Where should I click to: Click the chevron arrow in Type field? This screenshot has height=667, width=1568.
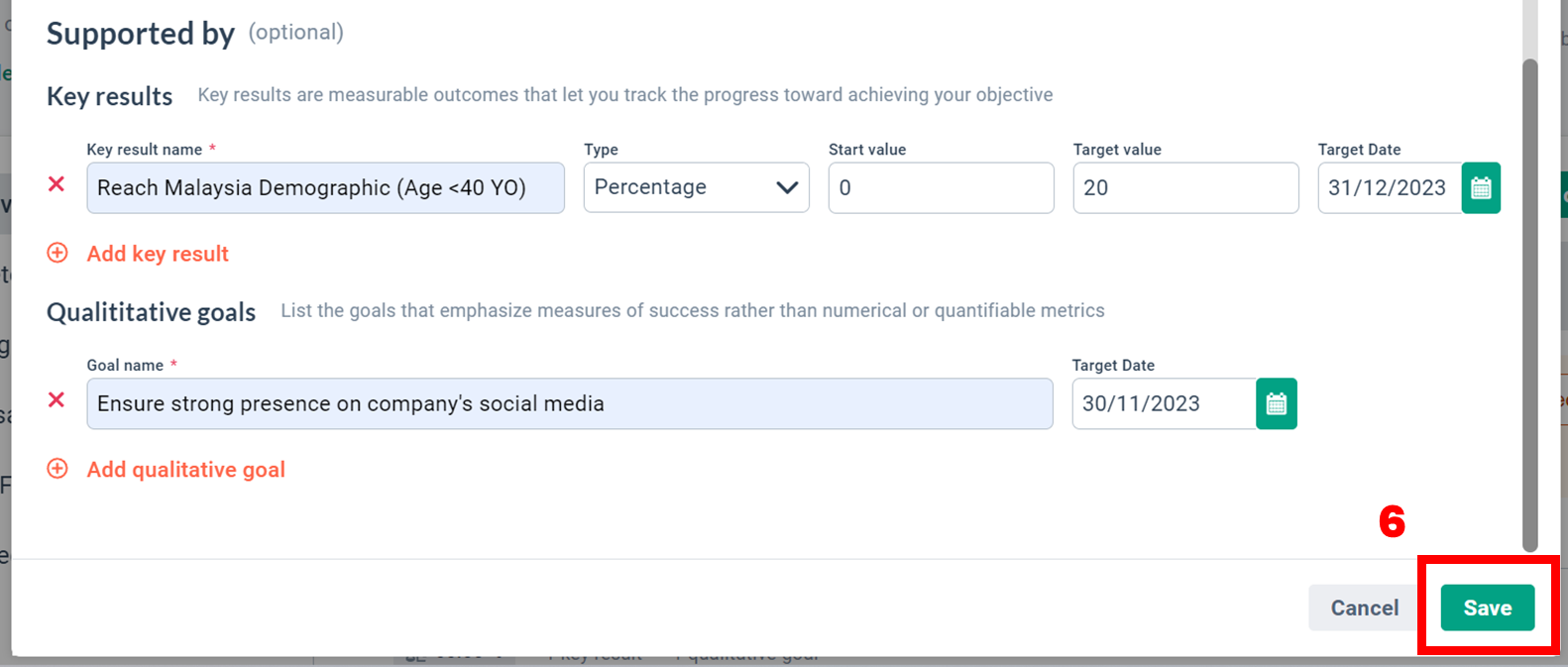787,187
